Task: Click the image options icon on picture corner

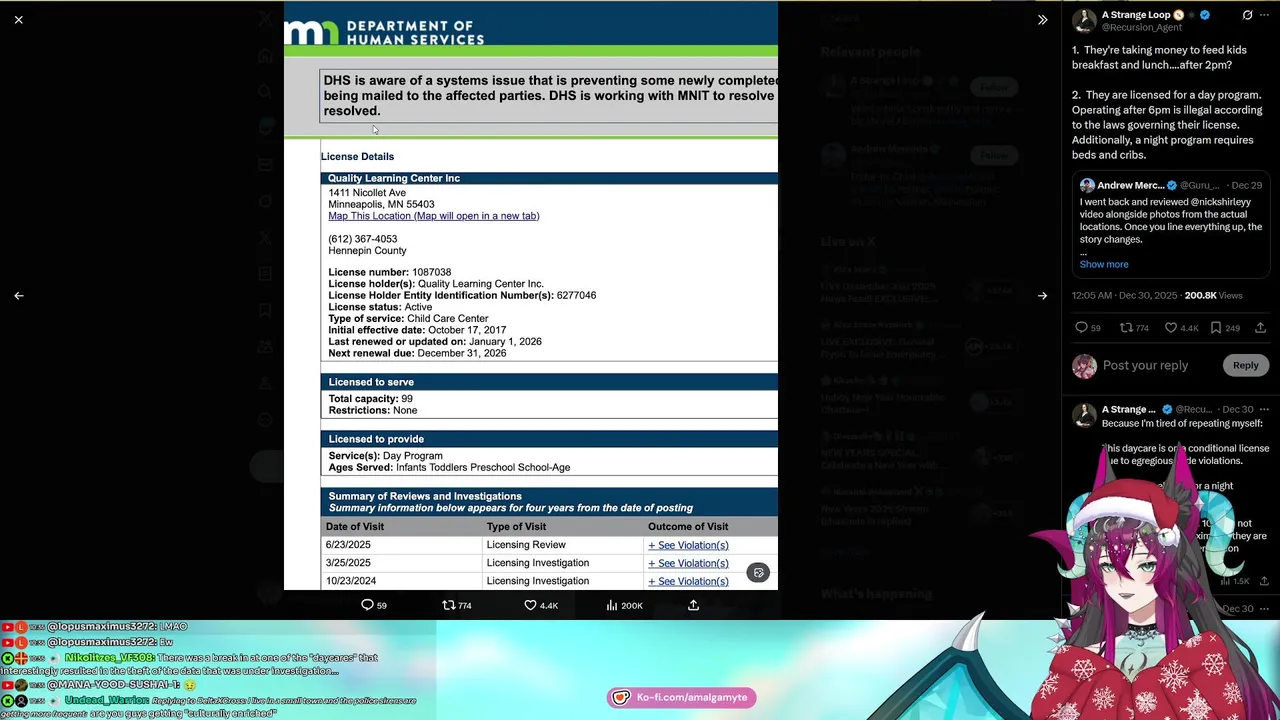Action: pyautogui.click(x=759, y=573)
